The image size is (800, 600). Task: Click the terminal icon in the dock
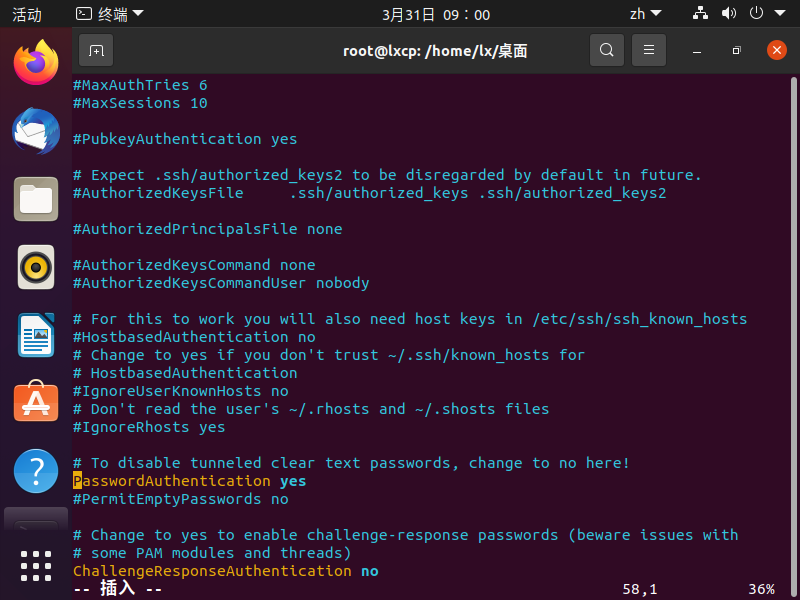(36, 520)
